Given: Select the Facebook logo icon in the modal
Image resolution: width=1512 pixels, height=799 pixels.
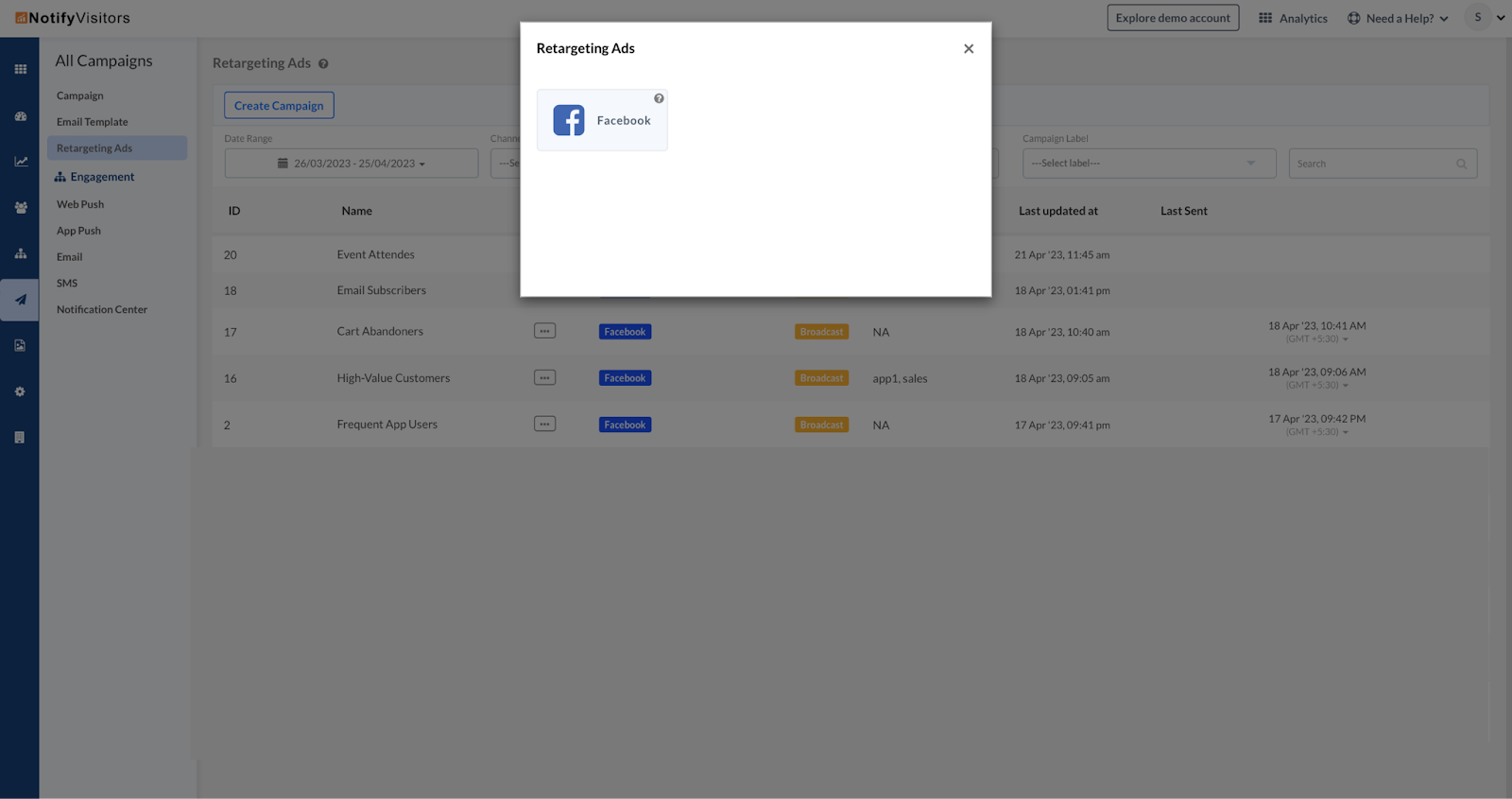Looking at the screenshot, I should click(569, 120).
